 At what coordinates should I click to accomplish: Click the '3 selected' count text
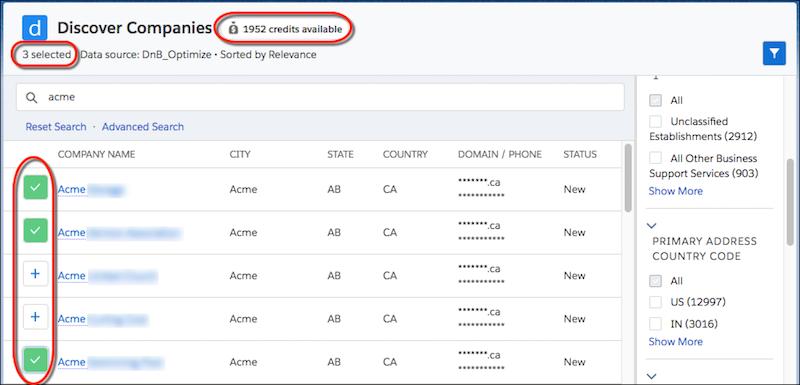[46, 55]
